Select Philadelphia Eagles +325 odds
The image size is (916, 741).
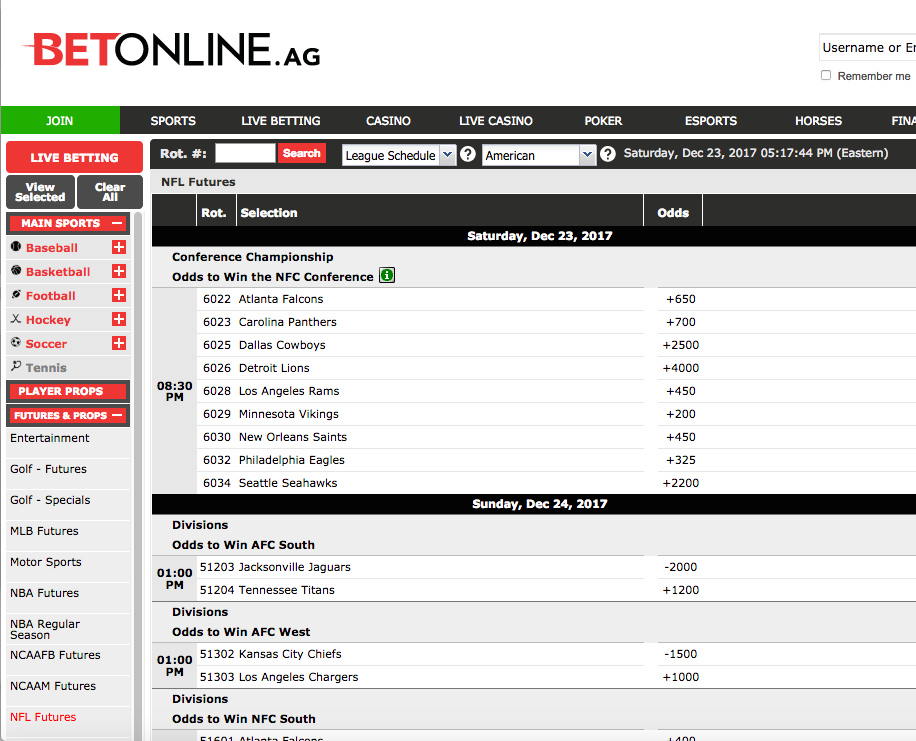(x=681, y=460)
